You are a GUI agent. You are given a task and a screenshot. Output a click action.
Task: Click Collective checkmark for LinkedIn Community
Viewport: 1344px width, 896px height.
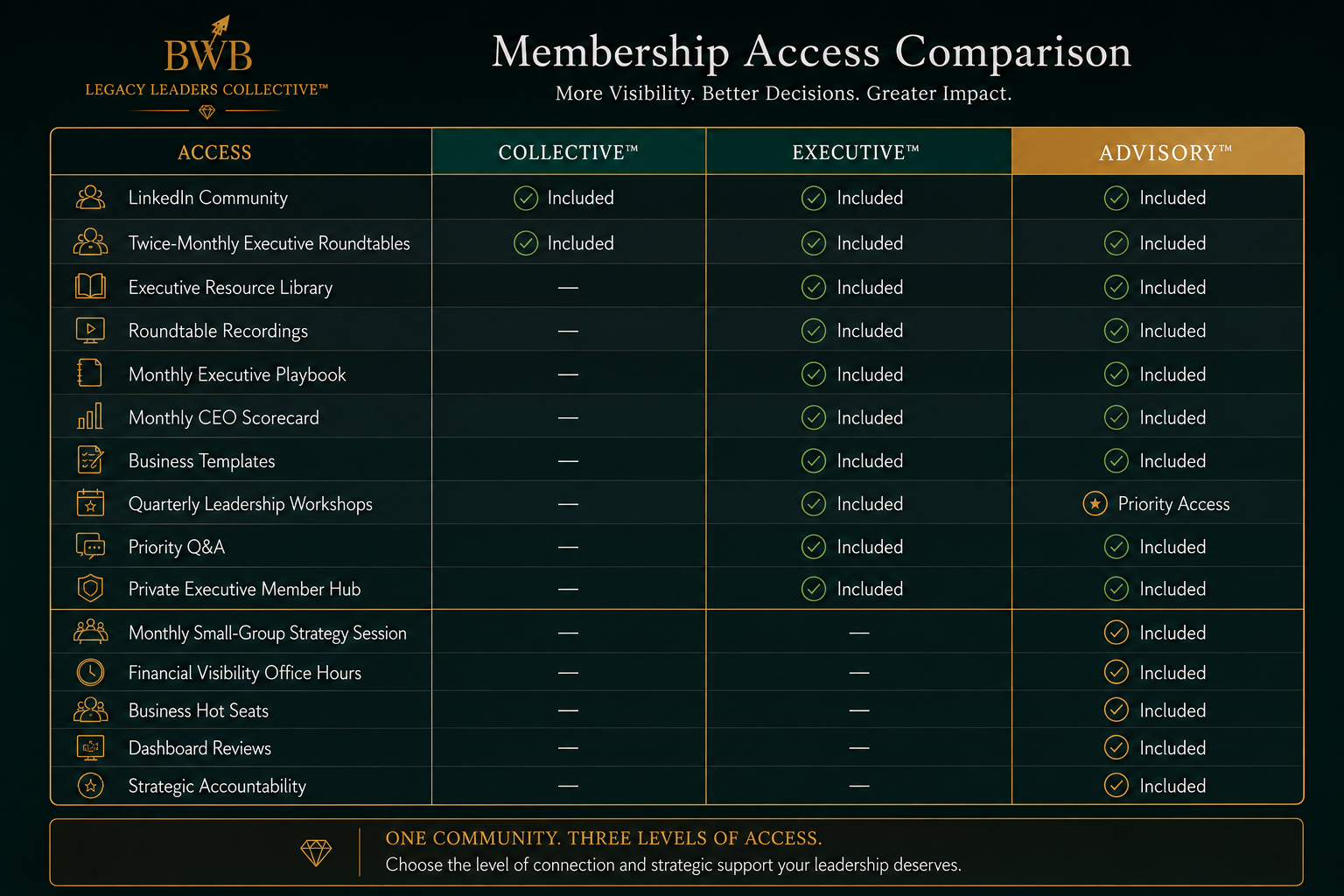click(526, 198)
